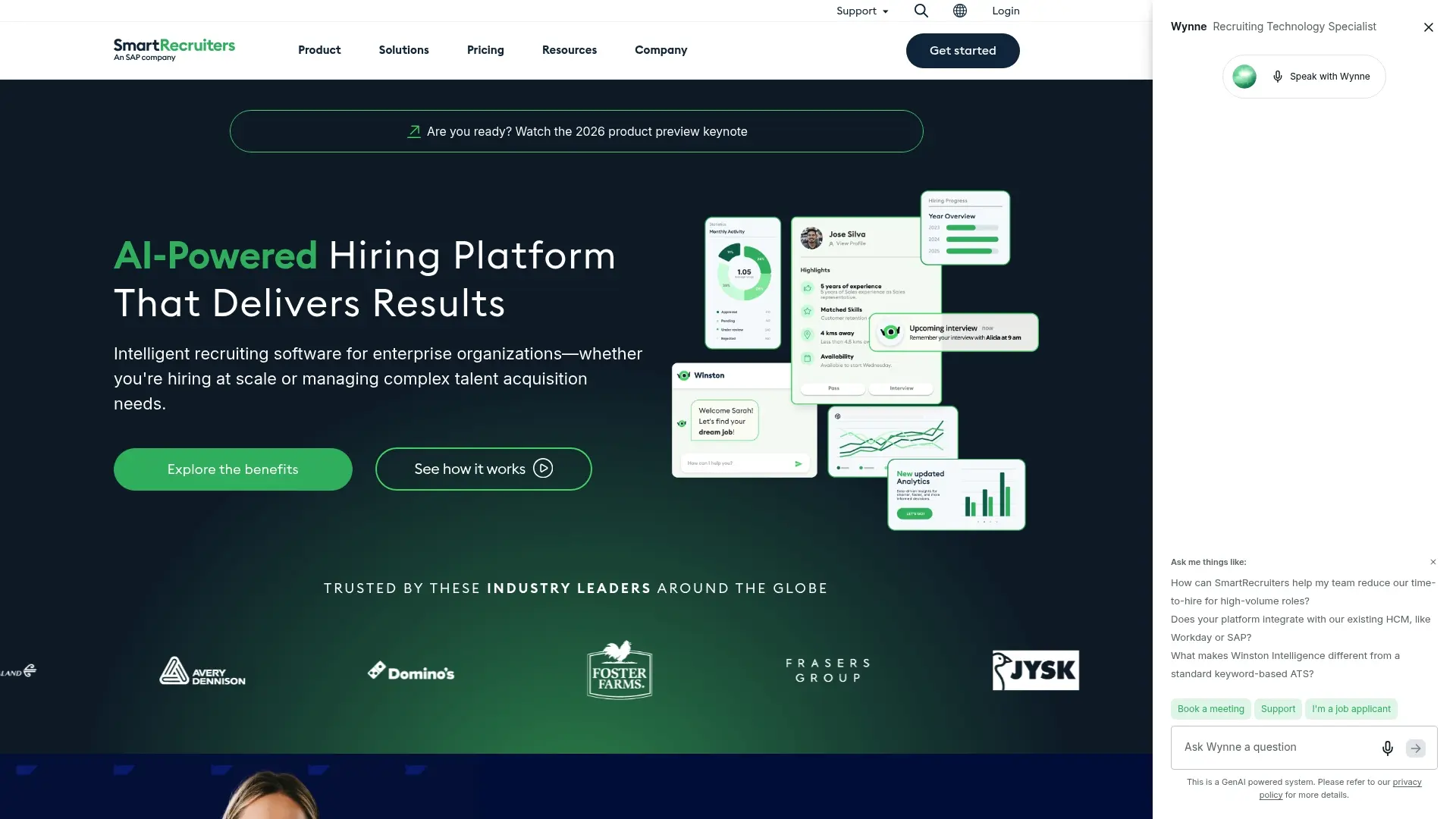This screenshot has width=1456, height=819.
Task: Open the Solutions menu
Action: tap(404, 50)
